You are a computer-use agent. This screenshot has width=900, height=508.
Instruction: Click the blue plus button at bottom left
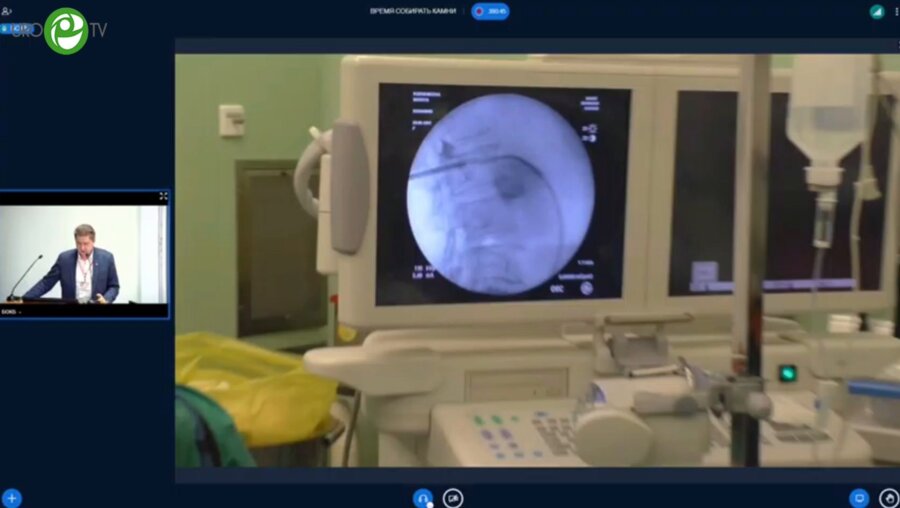coord(11,497)
